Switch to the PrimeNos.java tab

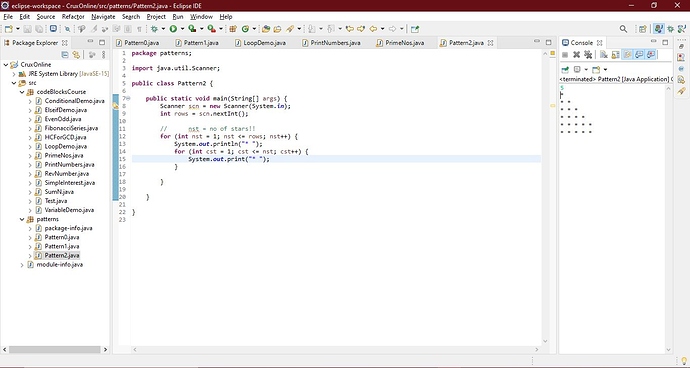[400, 43]
